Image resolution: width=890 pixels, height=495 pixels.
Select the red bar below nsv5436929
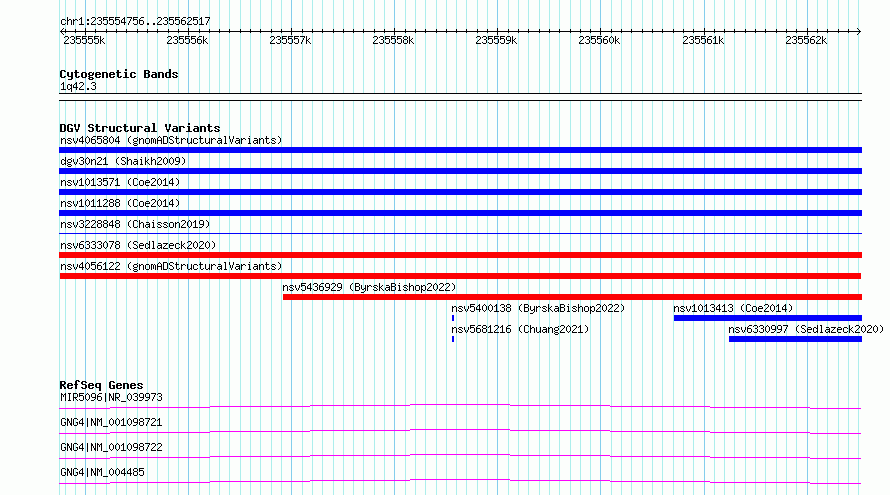click(572, 297)
